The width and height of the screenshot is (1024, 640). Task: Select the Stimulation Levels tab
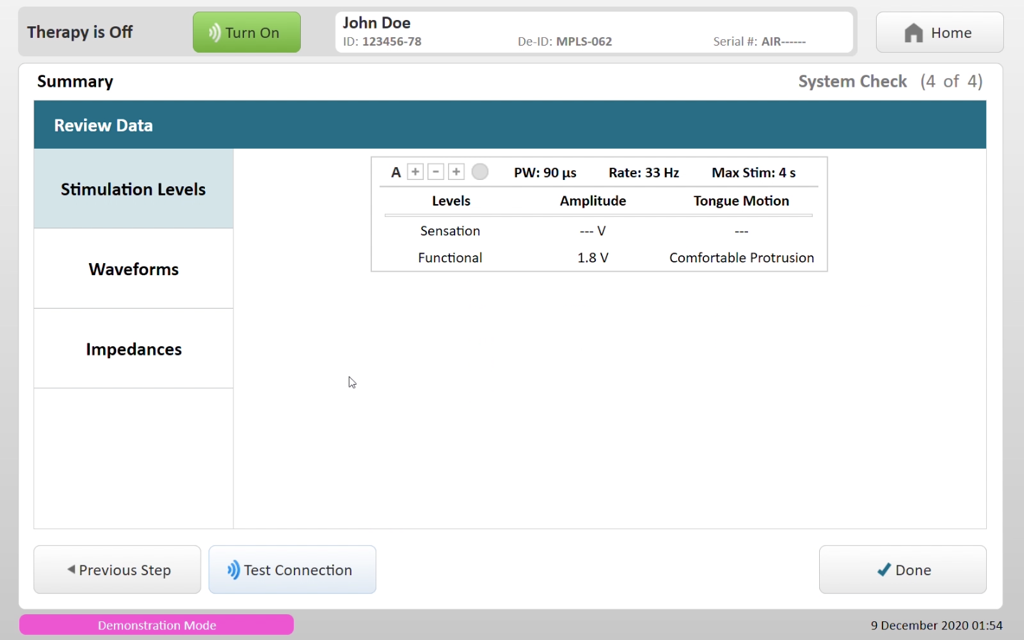point(133,189)
